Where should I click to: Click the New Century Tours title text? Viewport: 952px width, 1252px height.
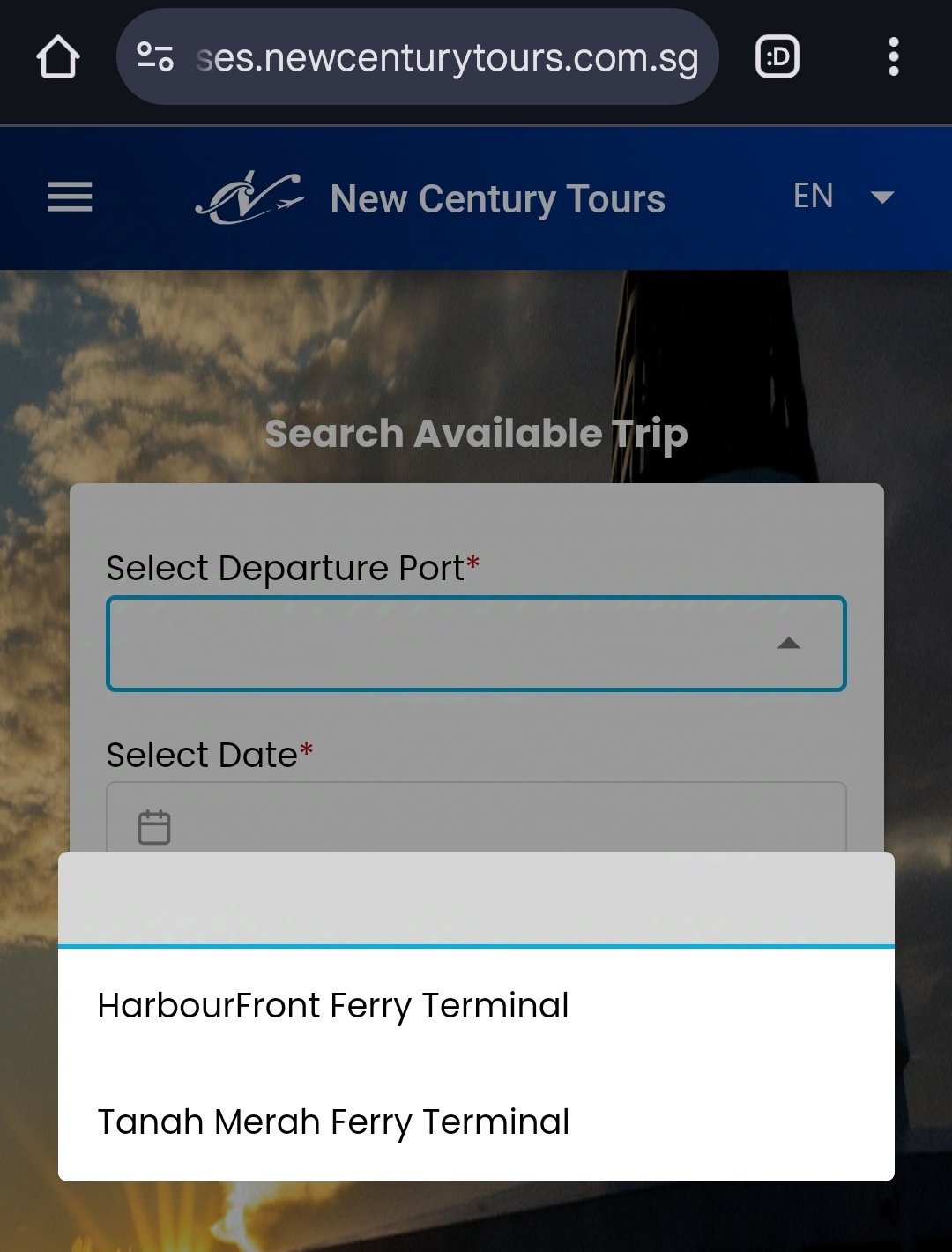[498, 199]
